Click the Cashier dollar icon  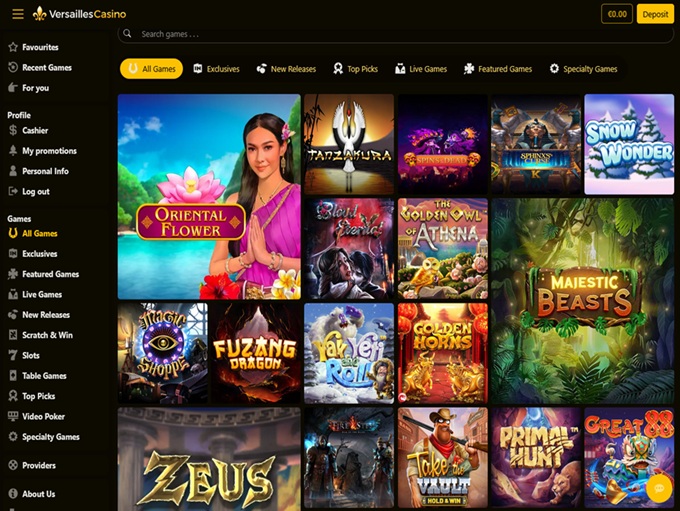click(13, 130)
